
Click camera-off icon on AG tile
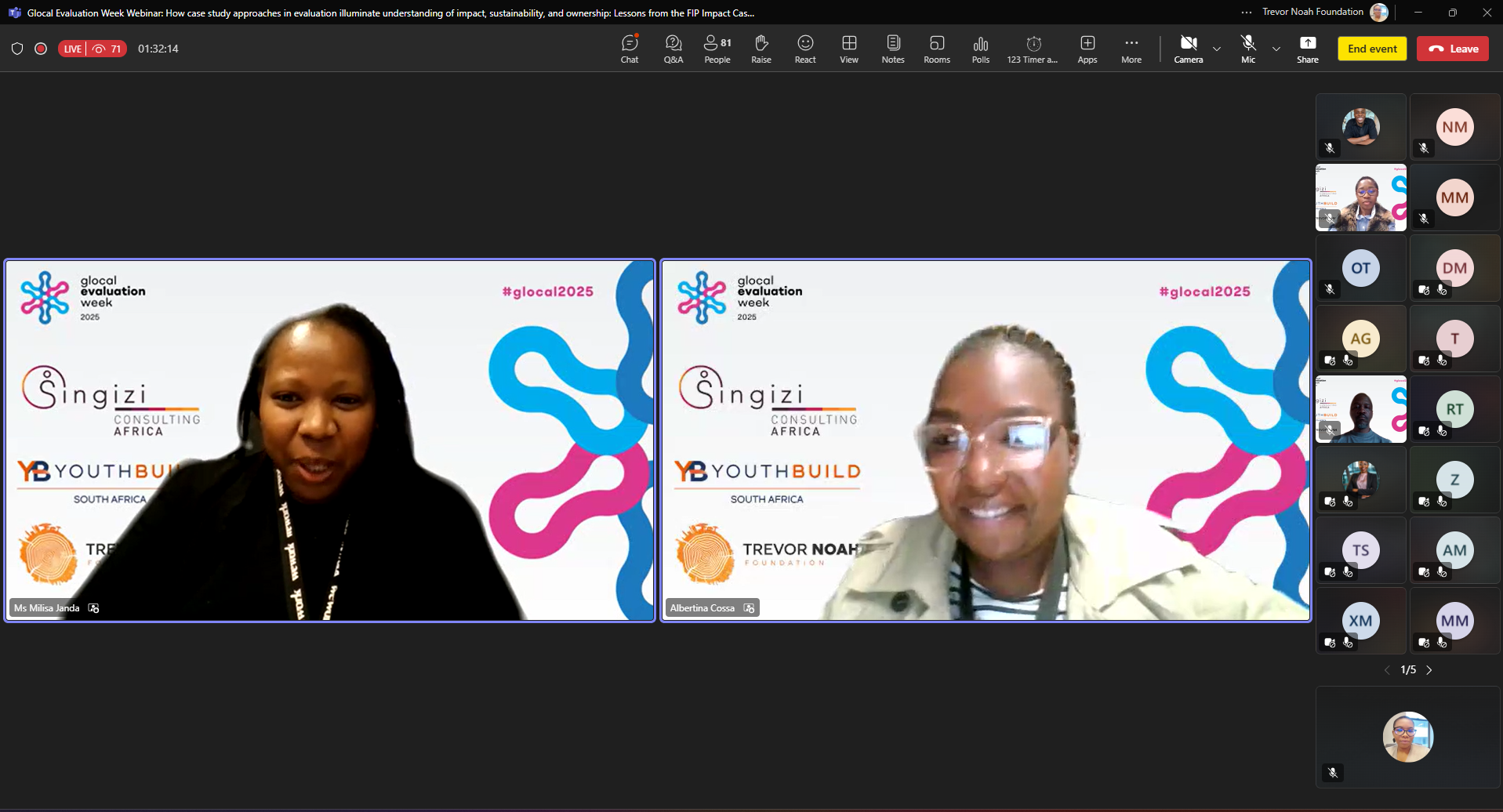coord(1330,361)
